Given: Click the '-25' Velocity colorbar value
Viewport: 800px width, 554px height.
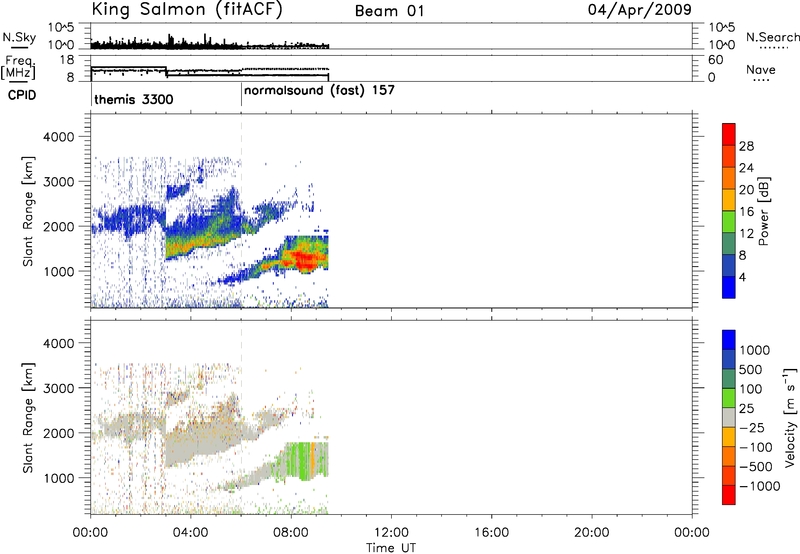Looking at the screenshot, I should point(752,428).
